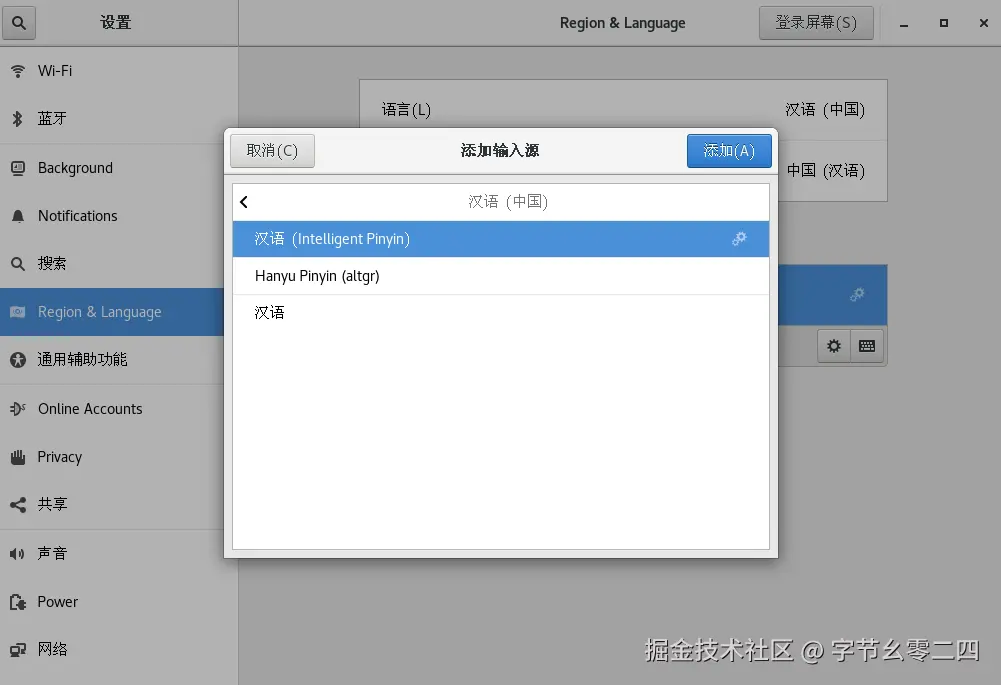Viewport: 1001px width, 685px height.
Task: Click the 添加(A) add button
Action: [729, 151]
